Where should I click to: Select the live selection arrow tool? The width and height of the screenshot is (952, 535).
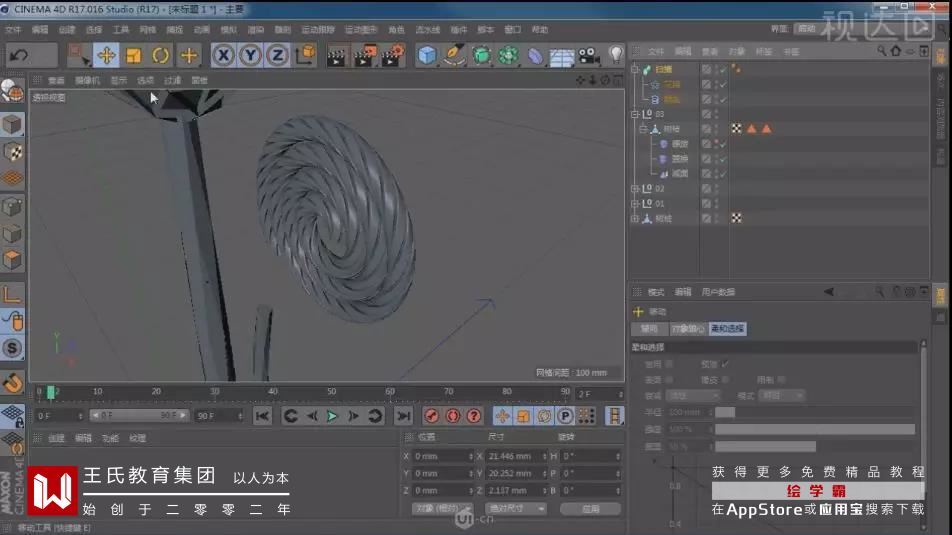pos(78,55)
